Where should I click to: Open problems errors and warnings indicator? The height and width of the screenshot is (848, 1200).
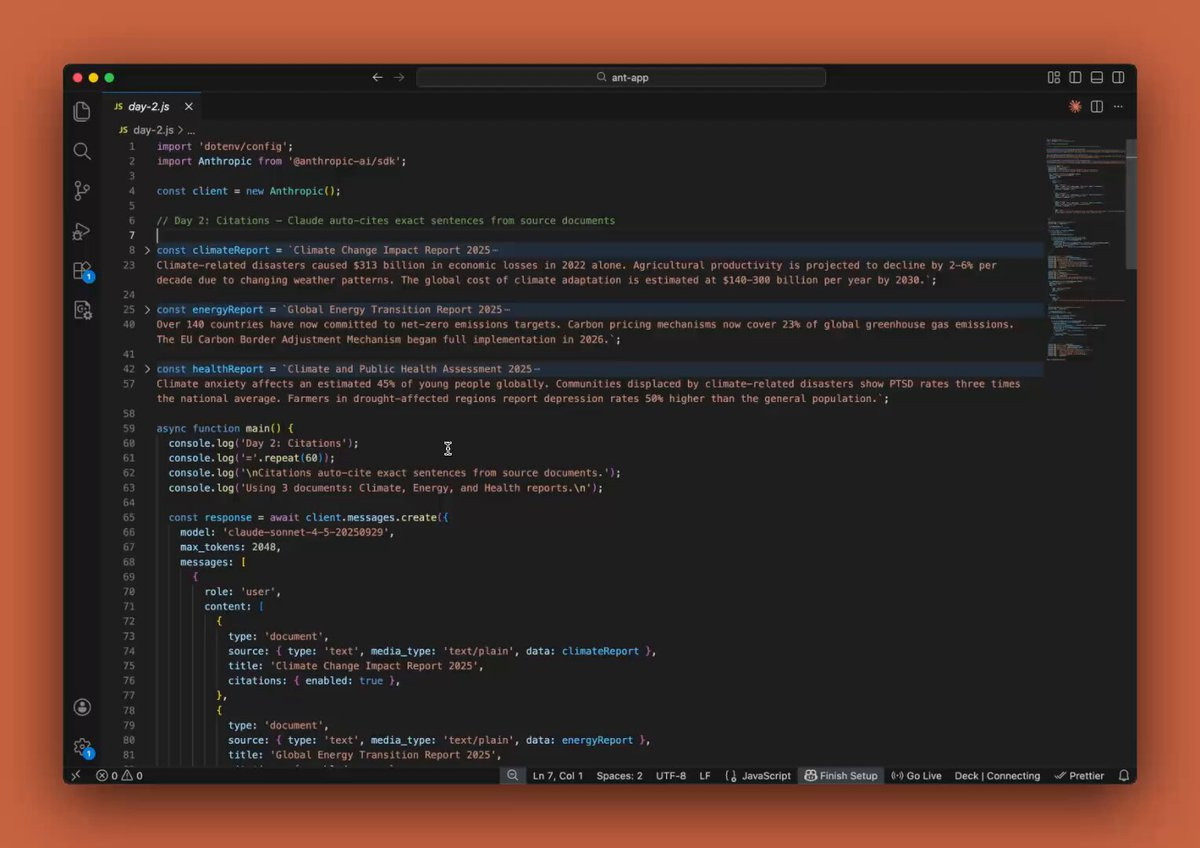119,775
